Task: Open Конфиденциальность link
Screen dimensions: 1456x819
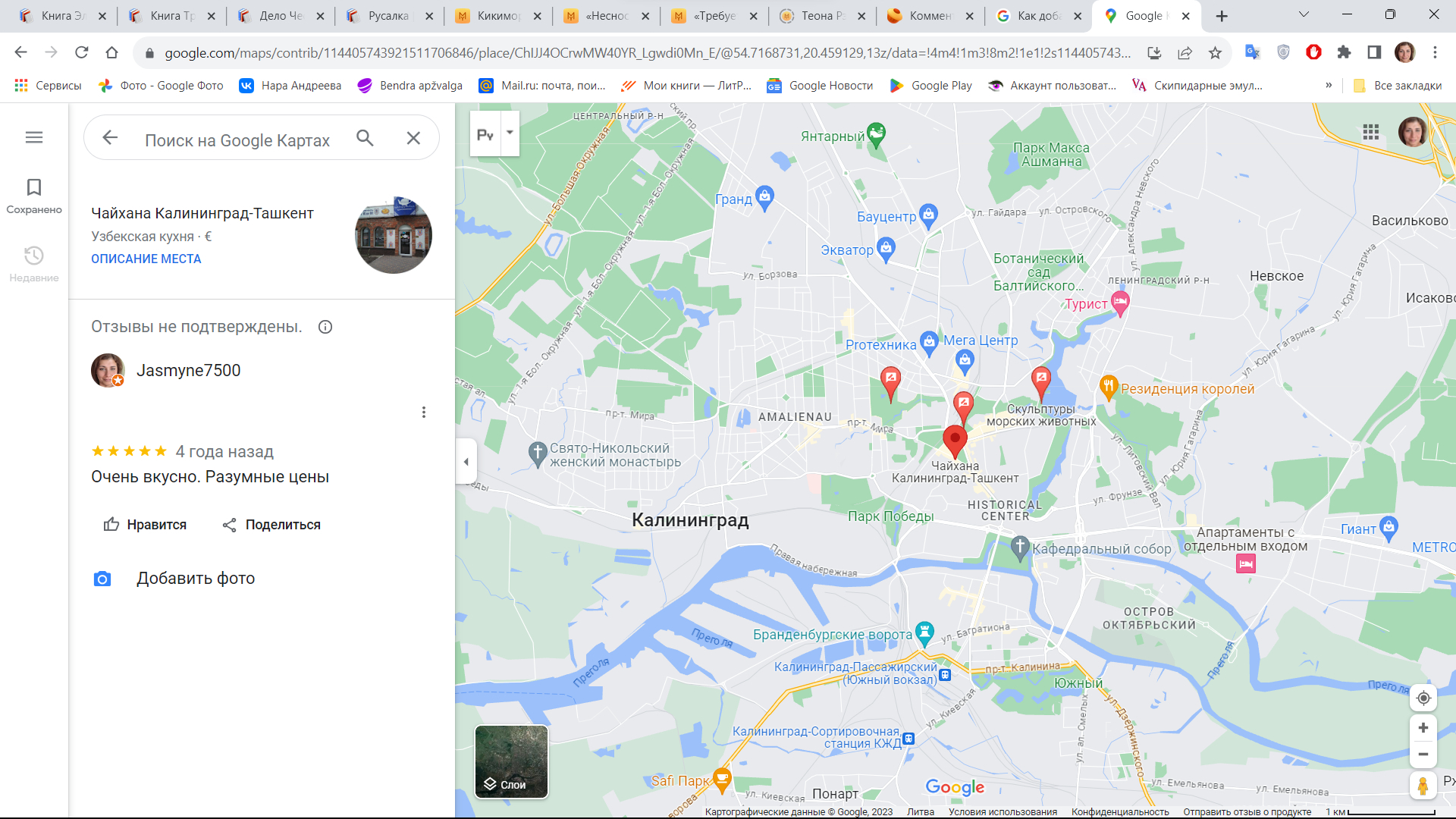Action: (1120, 812)
